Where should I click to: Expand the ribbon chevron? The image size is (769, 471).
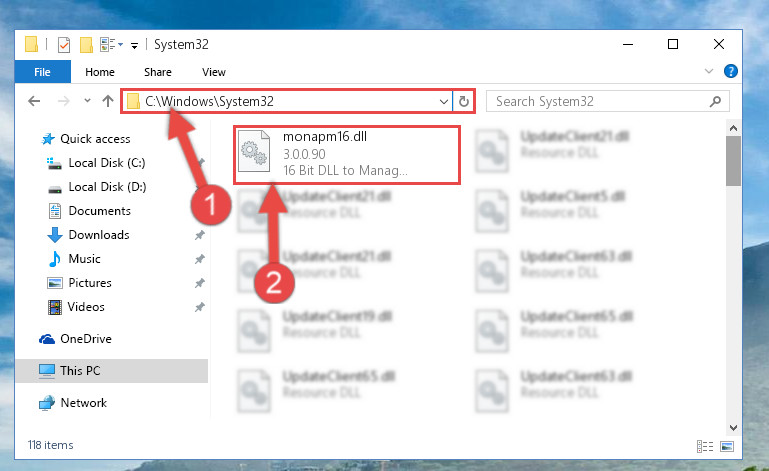click(x=709, y=72)
